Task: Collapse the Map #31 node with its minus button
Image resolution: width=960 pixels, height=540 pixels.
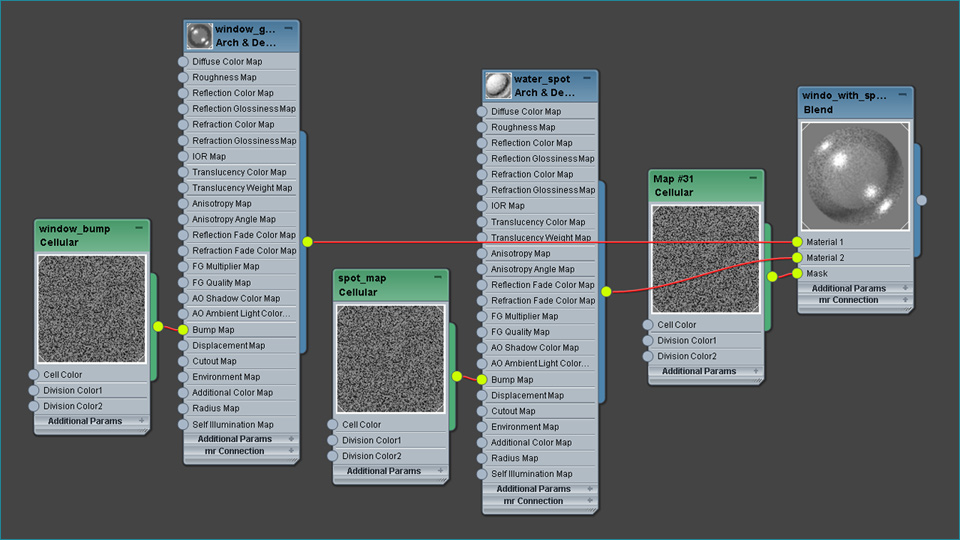Action: (x=753, y=178)
